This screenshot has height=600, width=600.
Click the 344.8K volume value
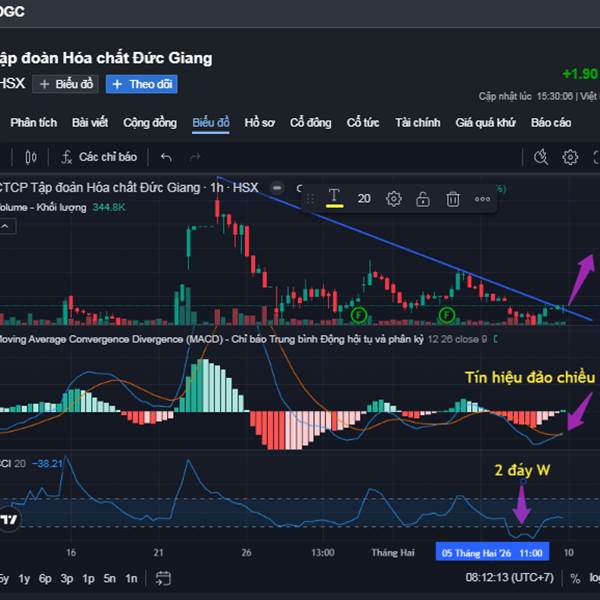(109, 207)
